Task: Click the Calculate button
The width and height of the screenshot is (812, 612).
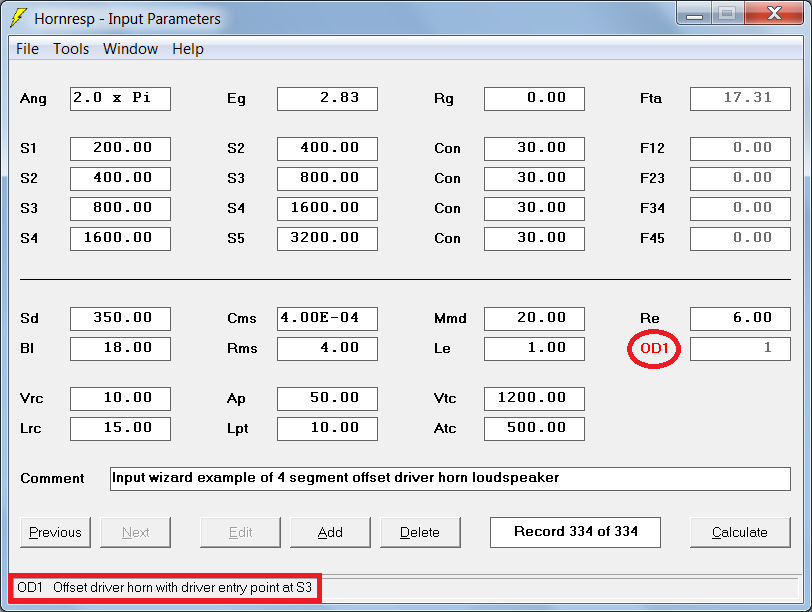Action: [x=740, y=532]
